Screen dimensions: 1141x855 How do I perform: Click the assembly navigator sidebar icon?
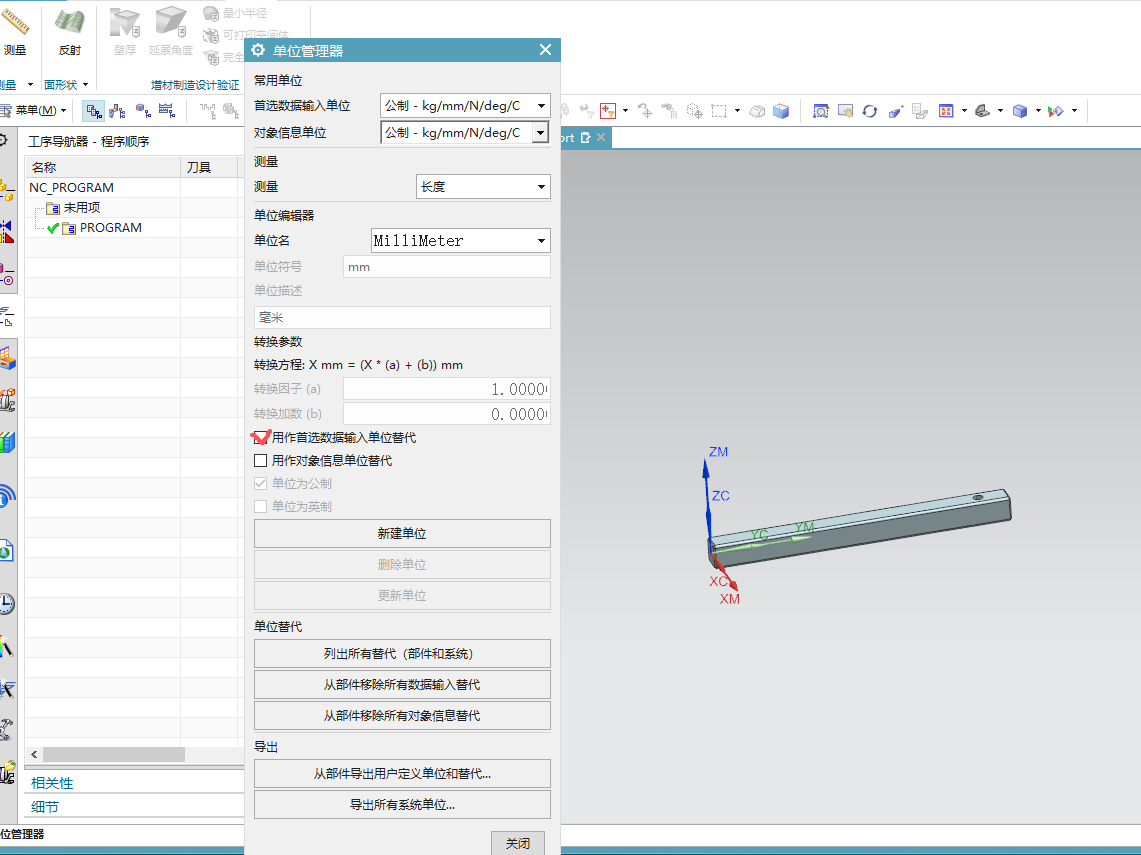tap(7, 191)
